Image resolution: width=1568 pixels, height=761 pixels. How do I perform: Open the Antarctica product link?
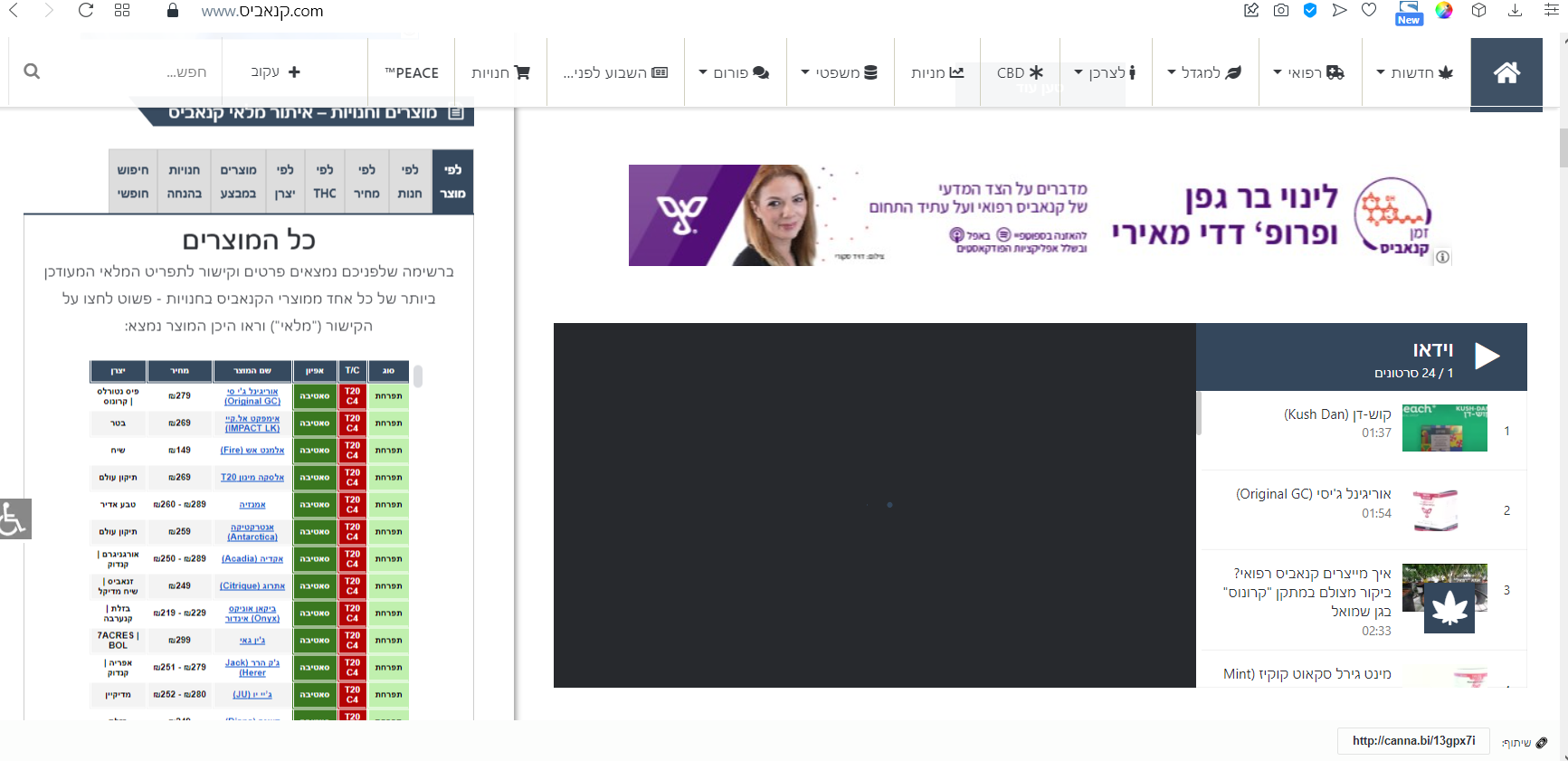pyautogui.click(x=252, y=532)
